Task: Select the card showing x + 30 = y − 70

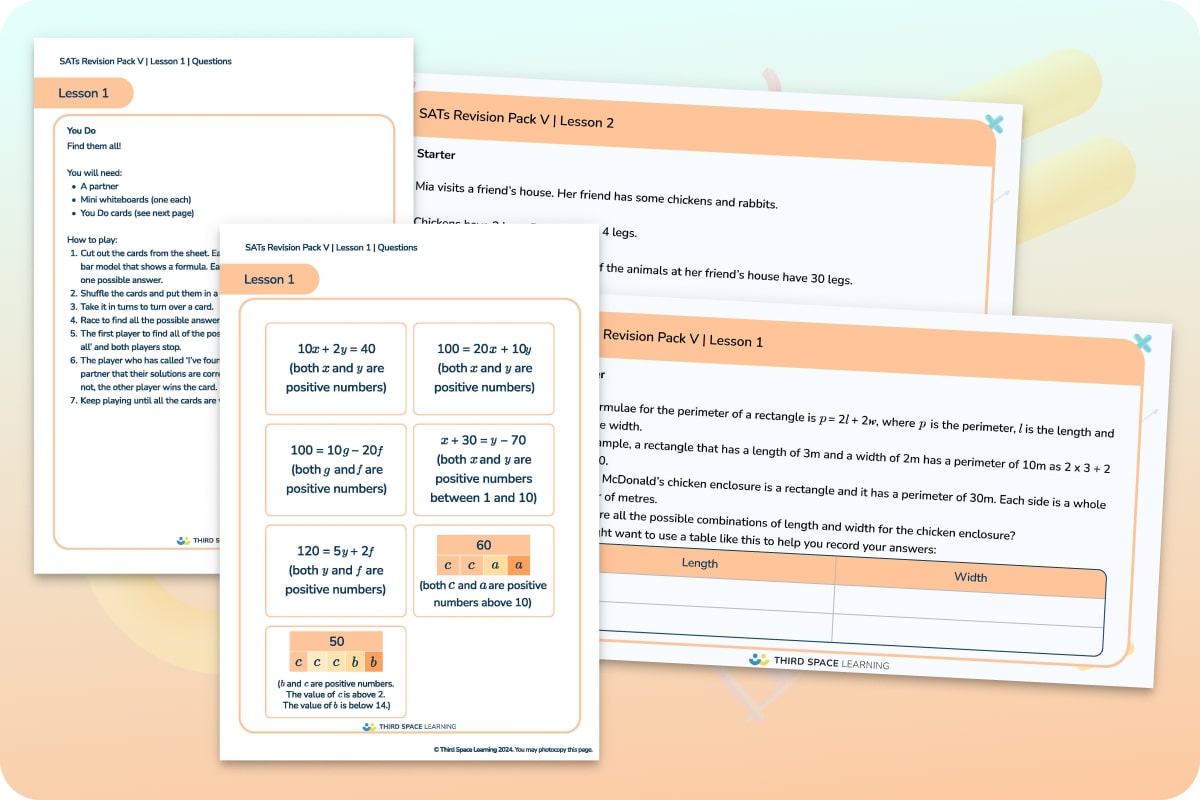Action: [483, 470]
